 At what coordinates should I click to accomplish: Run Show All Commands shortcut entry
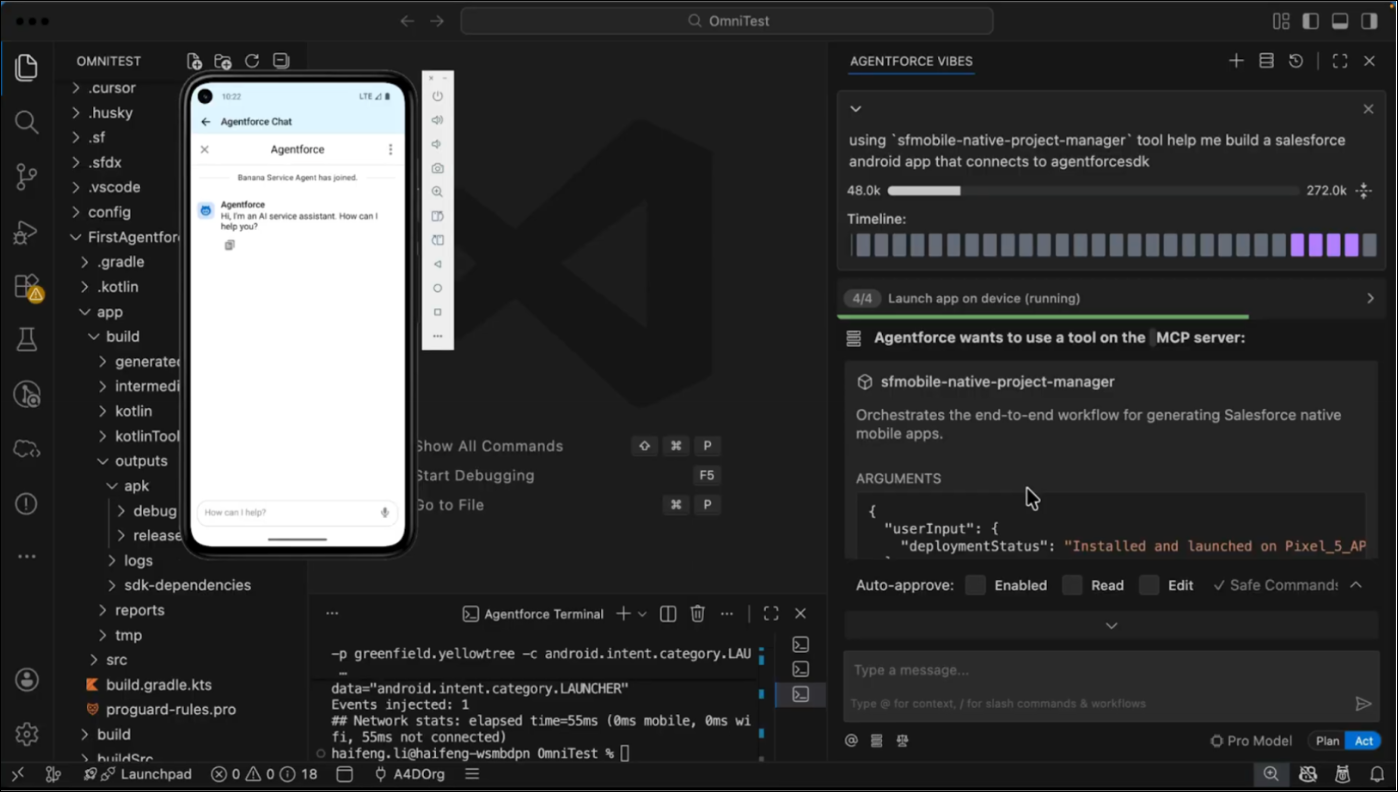click(489, 446)
